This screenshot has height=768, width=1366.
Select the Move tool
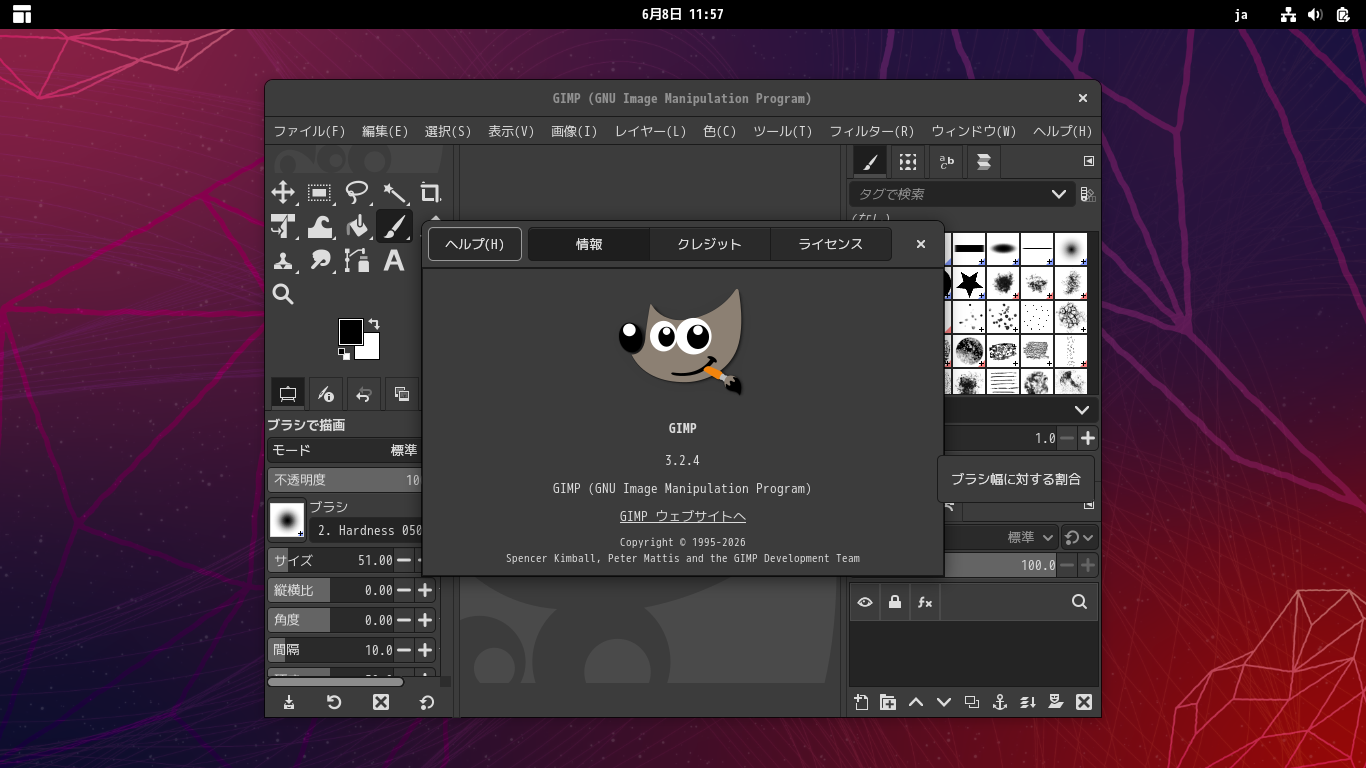283,193
